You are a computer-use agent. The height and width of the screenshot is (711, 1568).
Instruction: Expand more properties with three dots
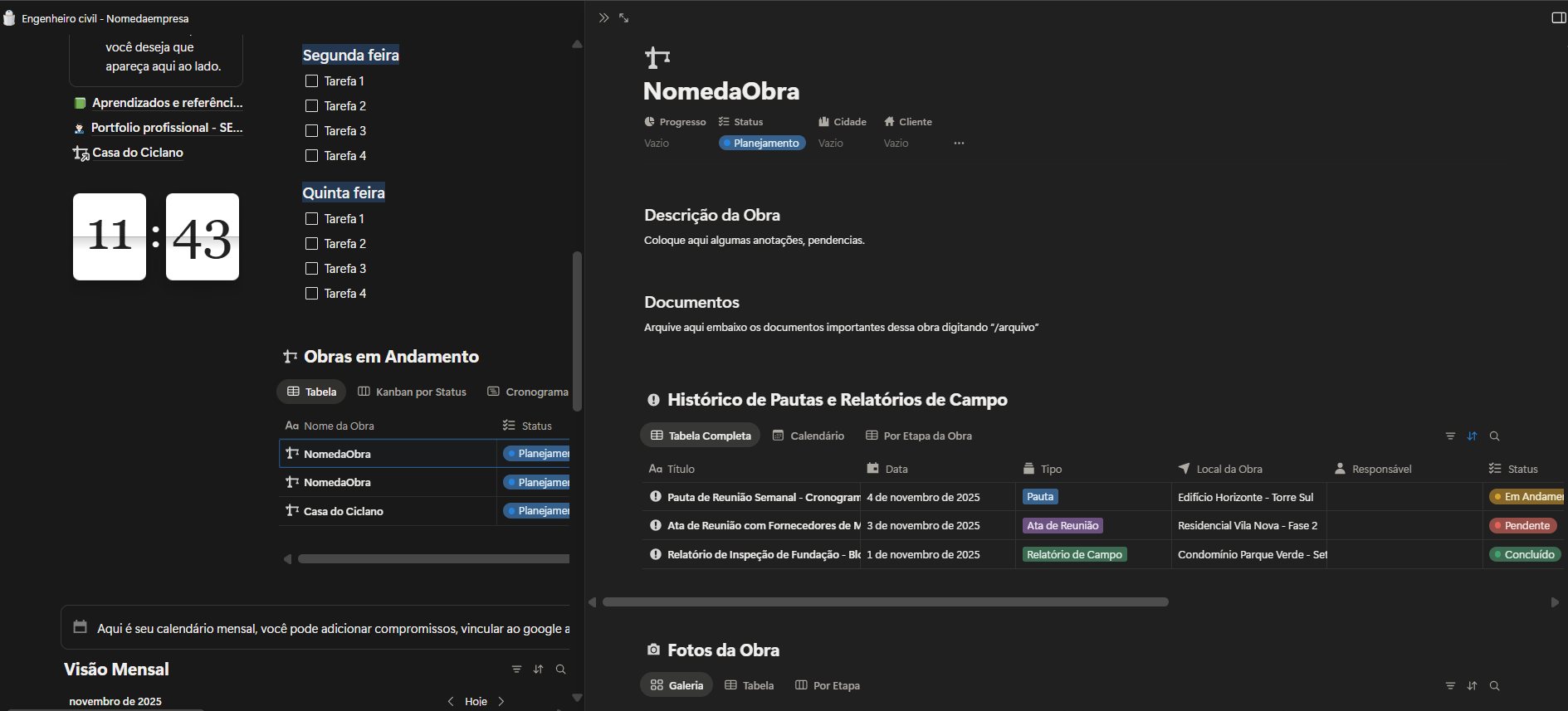tap(959, 144)
